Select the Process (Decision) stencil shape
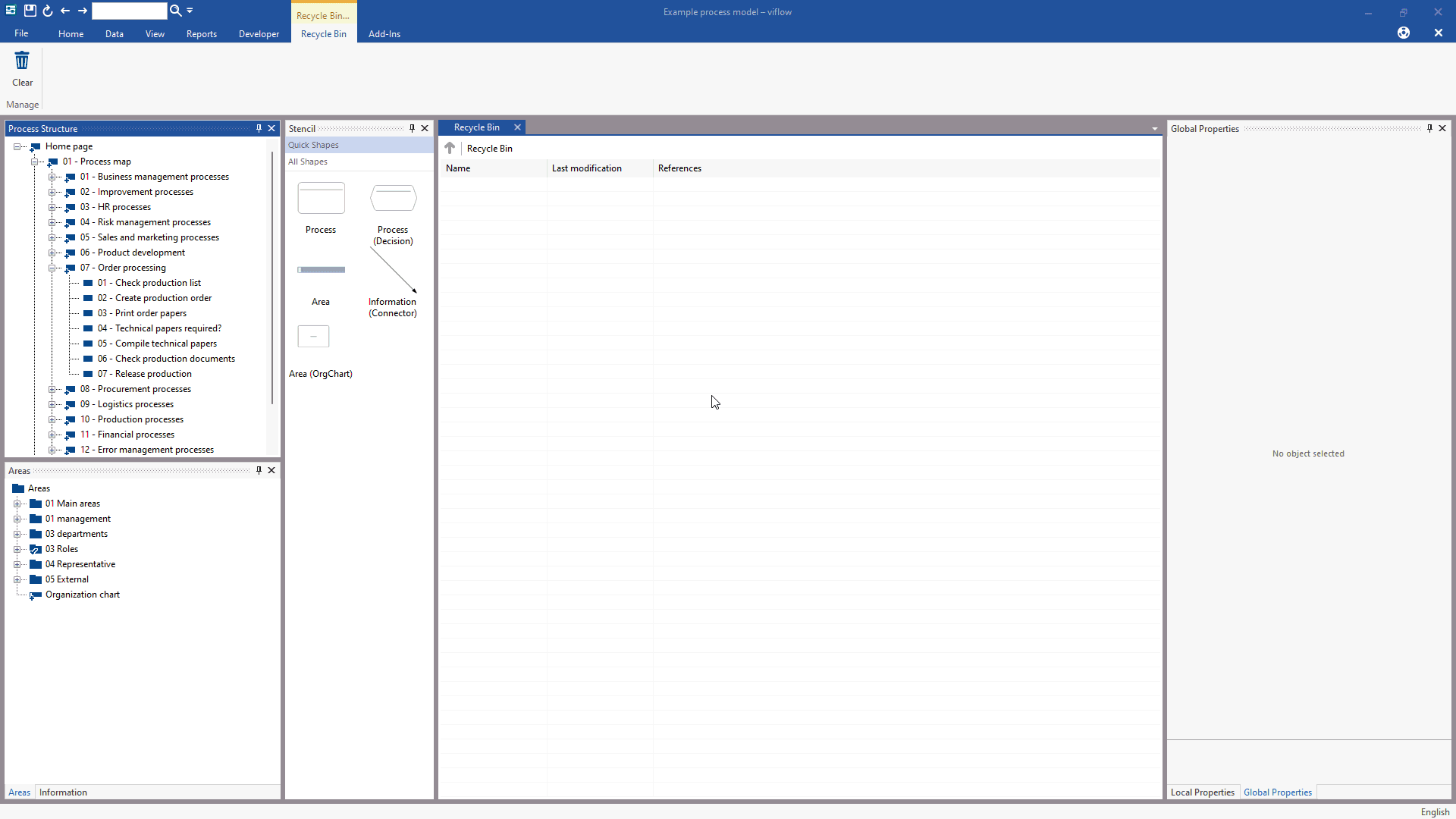The image size is (1456, 819). tap(393, 199)
